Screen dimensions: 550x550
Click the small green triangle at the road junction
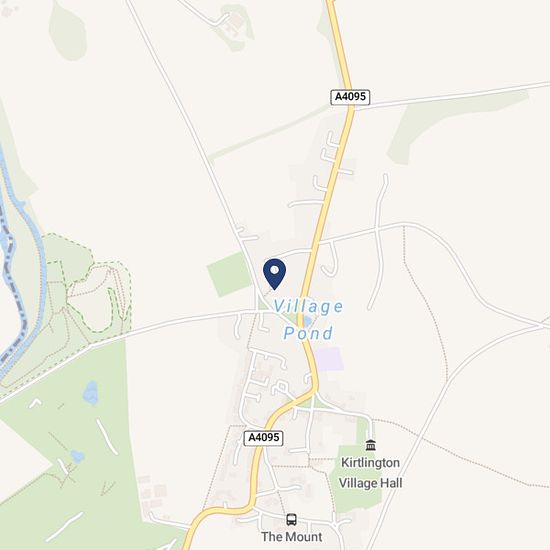click(x=262, y=304)
